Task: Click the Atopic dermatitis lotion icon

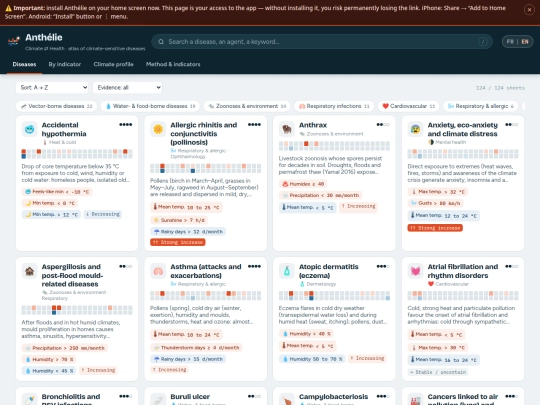Action: click(287, 271)
